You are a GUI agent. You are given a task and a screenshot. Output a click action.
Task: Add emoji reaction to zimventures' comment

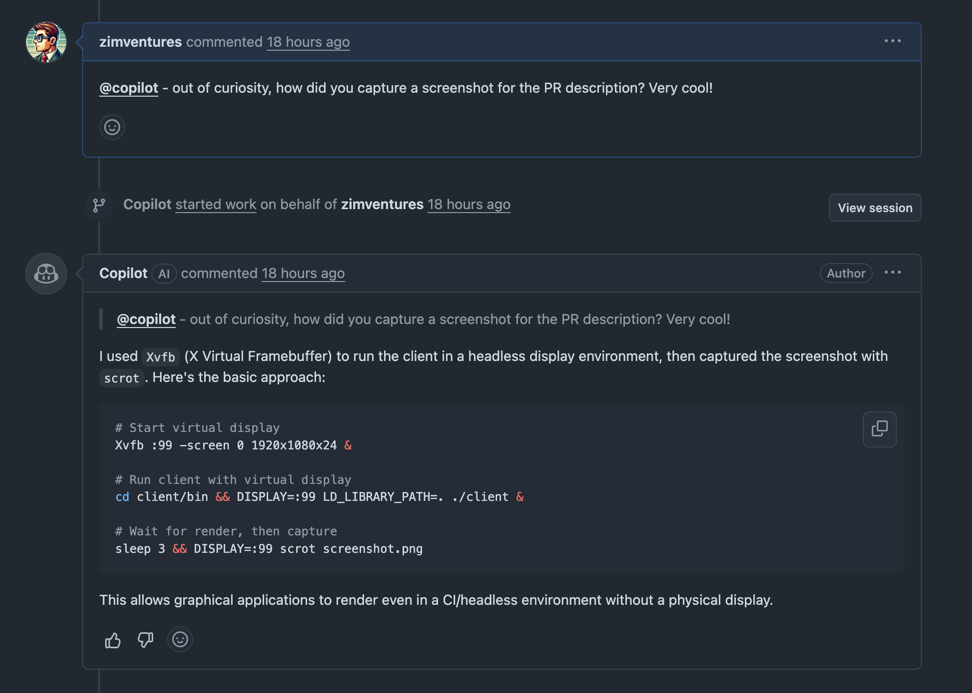point(112,127)
